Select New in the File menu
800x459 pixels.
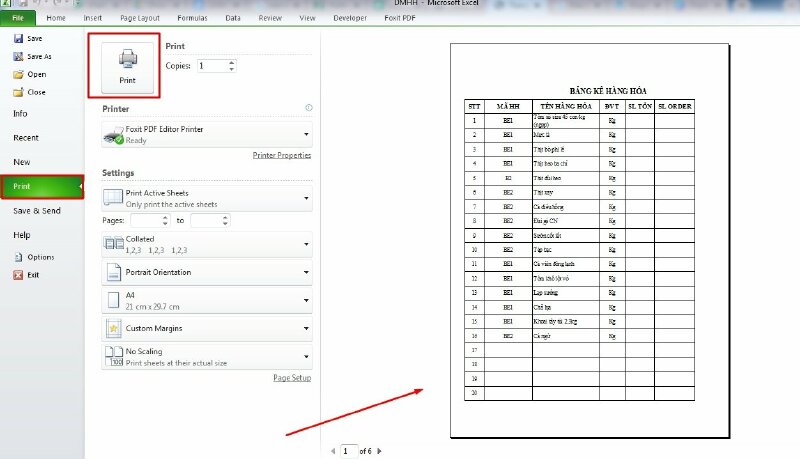click(22, 162)
